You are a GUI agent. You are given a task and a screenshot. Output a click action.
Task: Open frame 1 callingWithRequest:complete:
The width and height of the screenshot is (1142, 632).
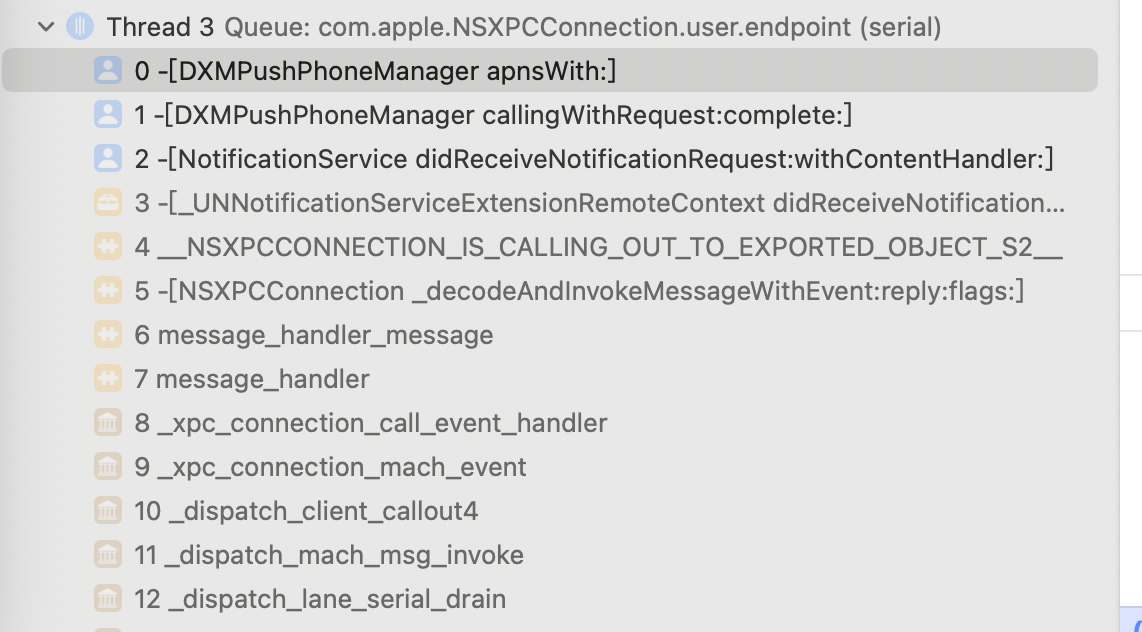(x=493, y=115)
